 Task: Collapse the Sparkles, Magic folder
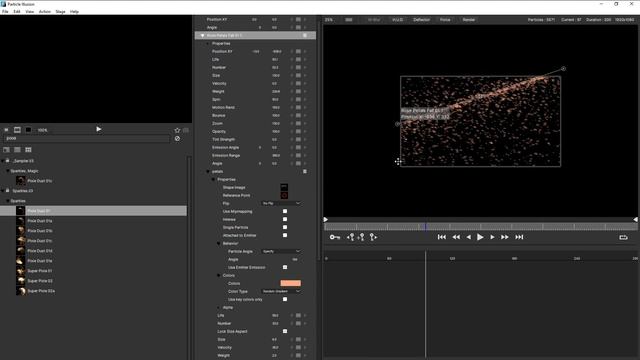[8, 171]
